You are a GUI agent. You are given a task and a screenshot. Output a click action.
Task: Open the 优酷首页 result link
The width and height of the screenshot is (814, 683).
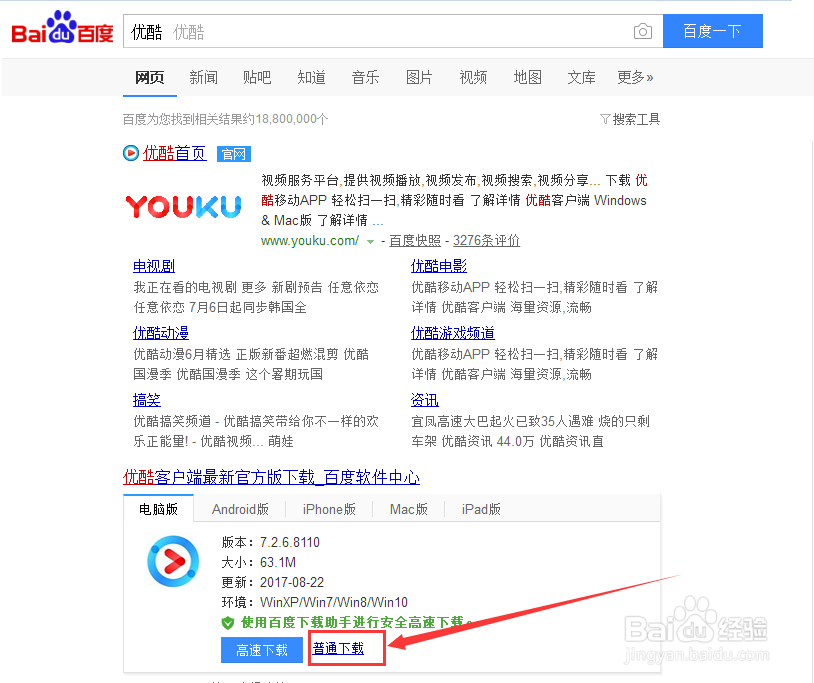click(174, 153)
